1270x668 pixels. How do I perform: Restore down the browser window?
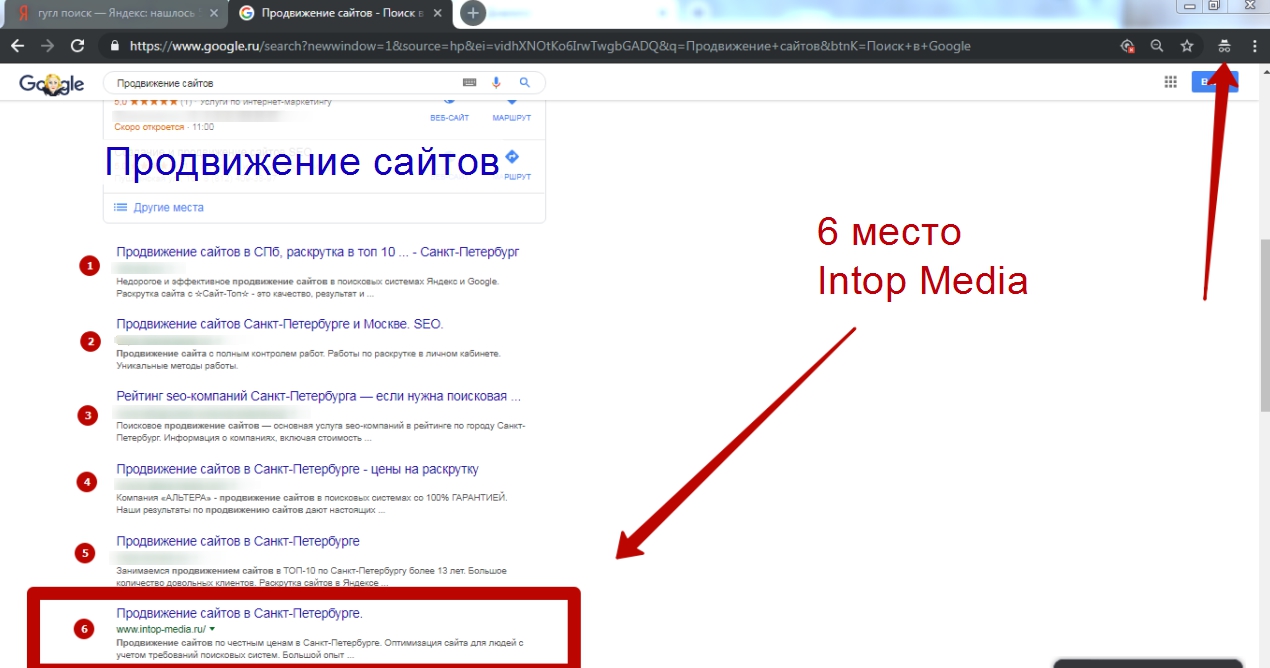(x=1215, y=6)
